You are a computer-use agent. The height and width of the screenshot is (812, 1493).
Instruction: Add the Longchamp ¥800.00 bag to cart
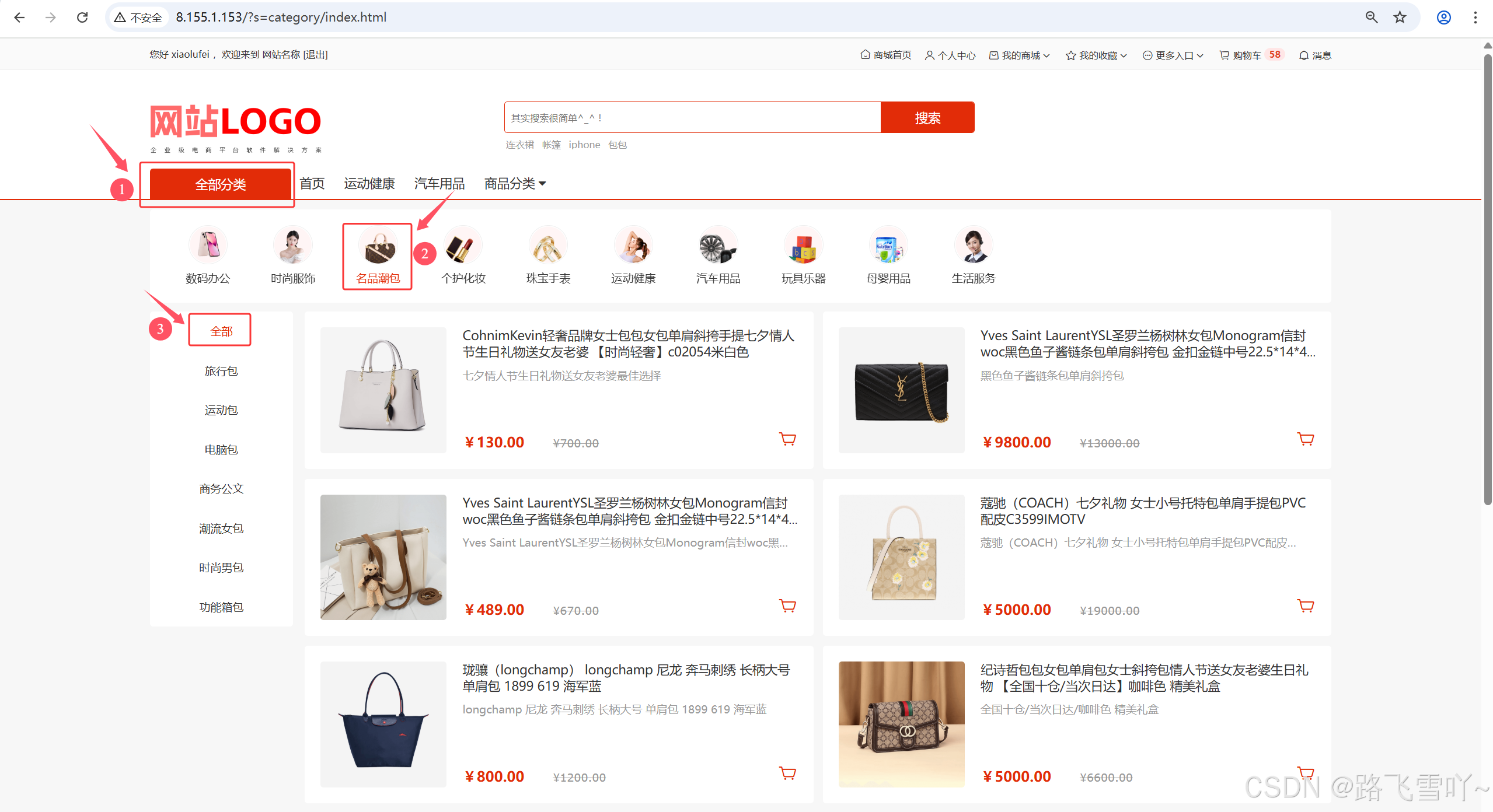click(x=787, y=773)
